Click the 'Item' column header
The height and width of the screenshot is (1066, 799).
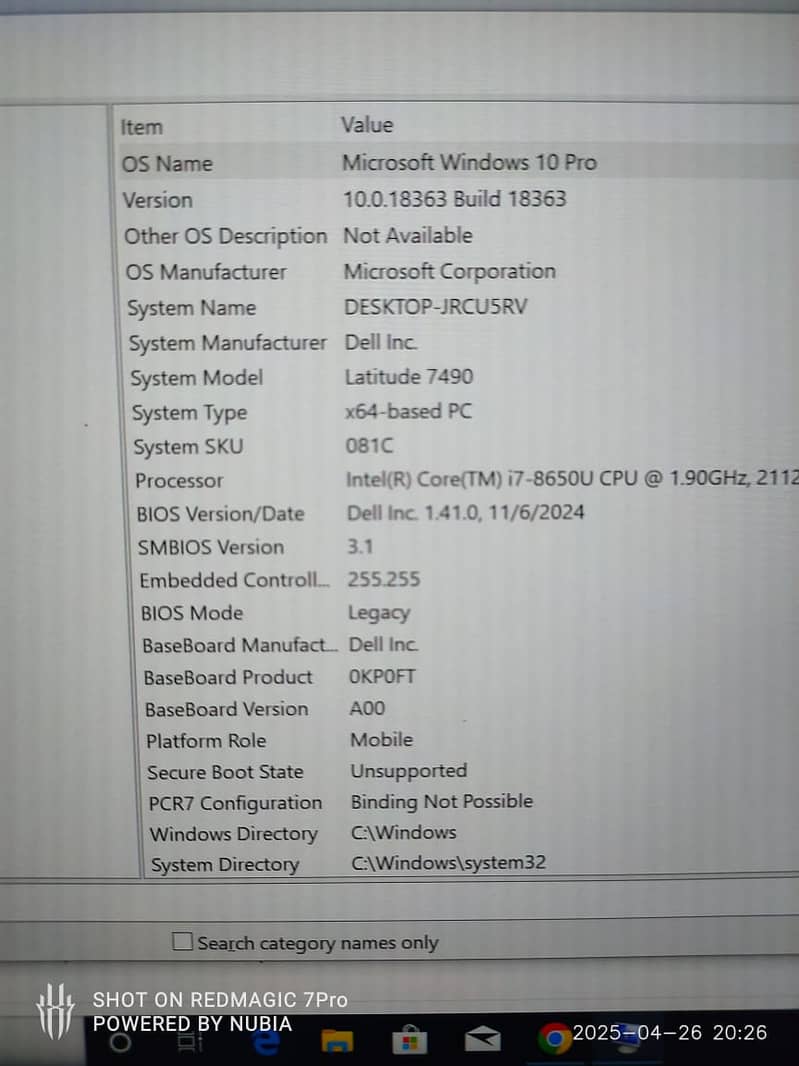(x=141, y=127)
